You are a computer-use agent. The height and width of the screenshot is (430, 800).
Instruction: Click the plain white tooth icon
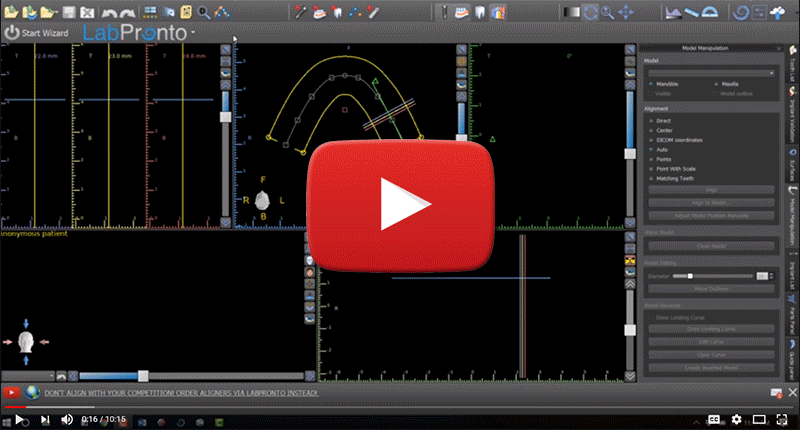click(x=480, y=12)
